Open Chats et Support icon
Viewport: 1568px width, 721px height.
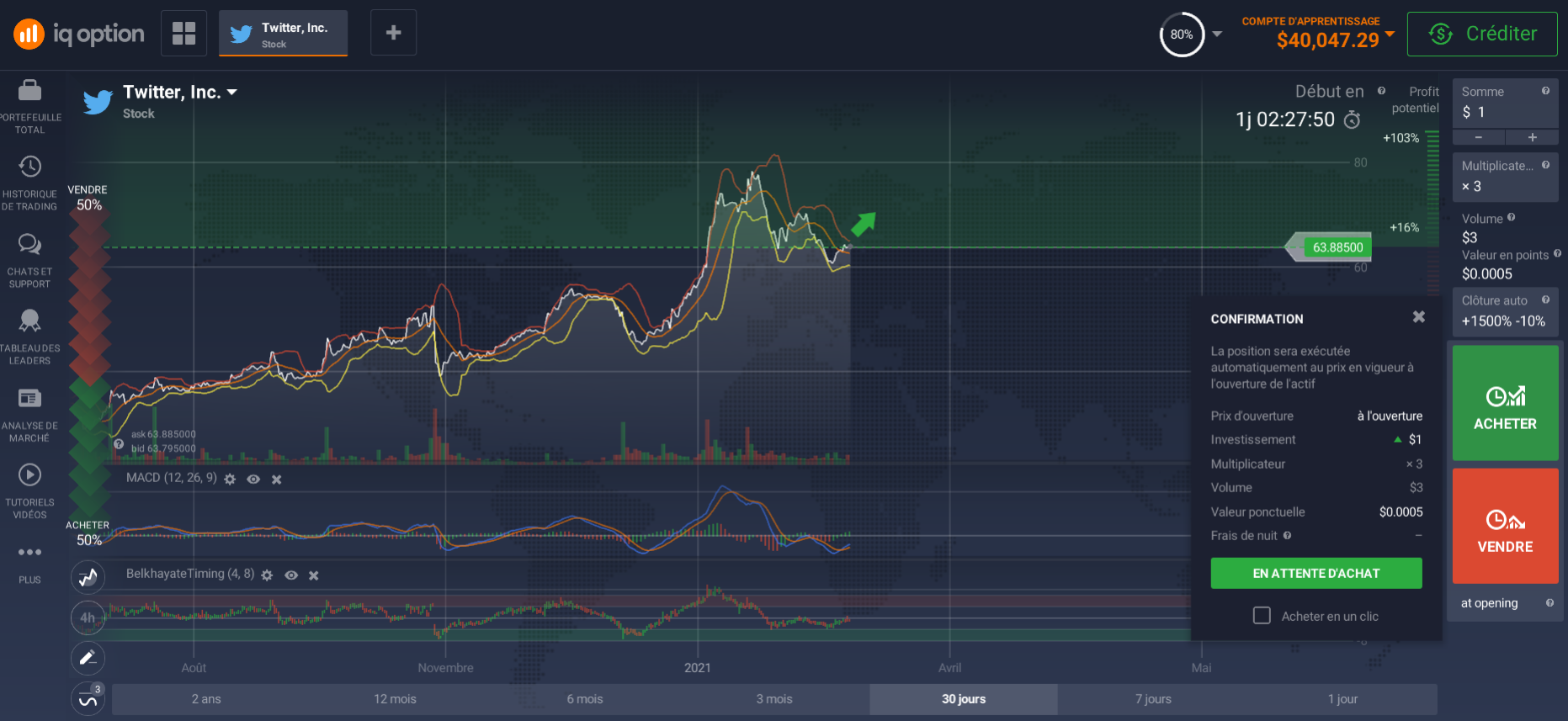tap(30, 244)
